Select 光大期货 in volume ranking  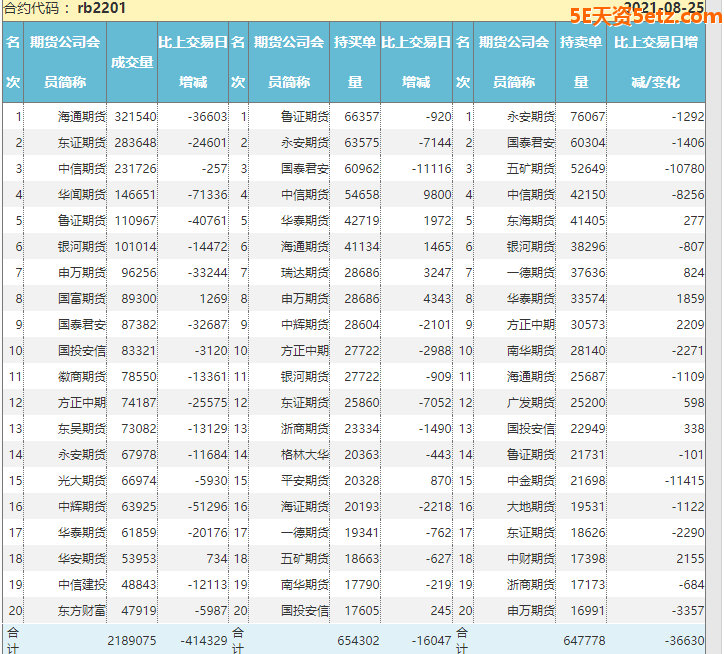point(82,481)
